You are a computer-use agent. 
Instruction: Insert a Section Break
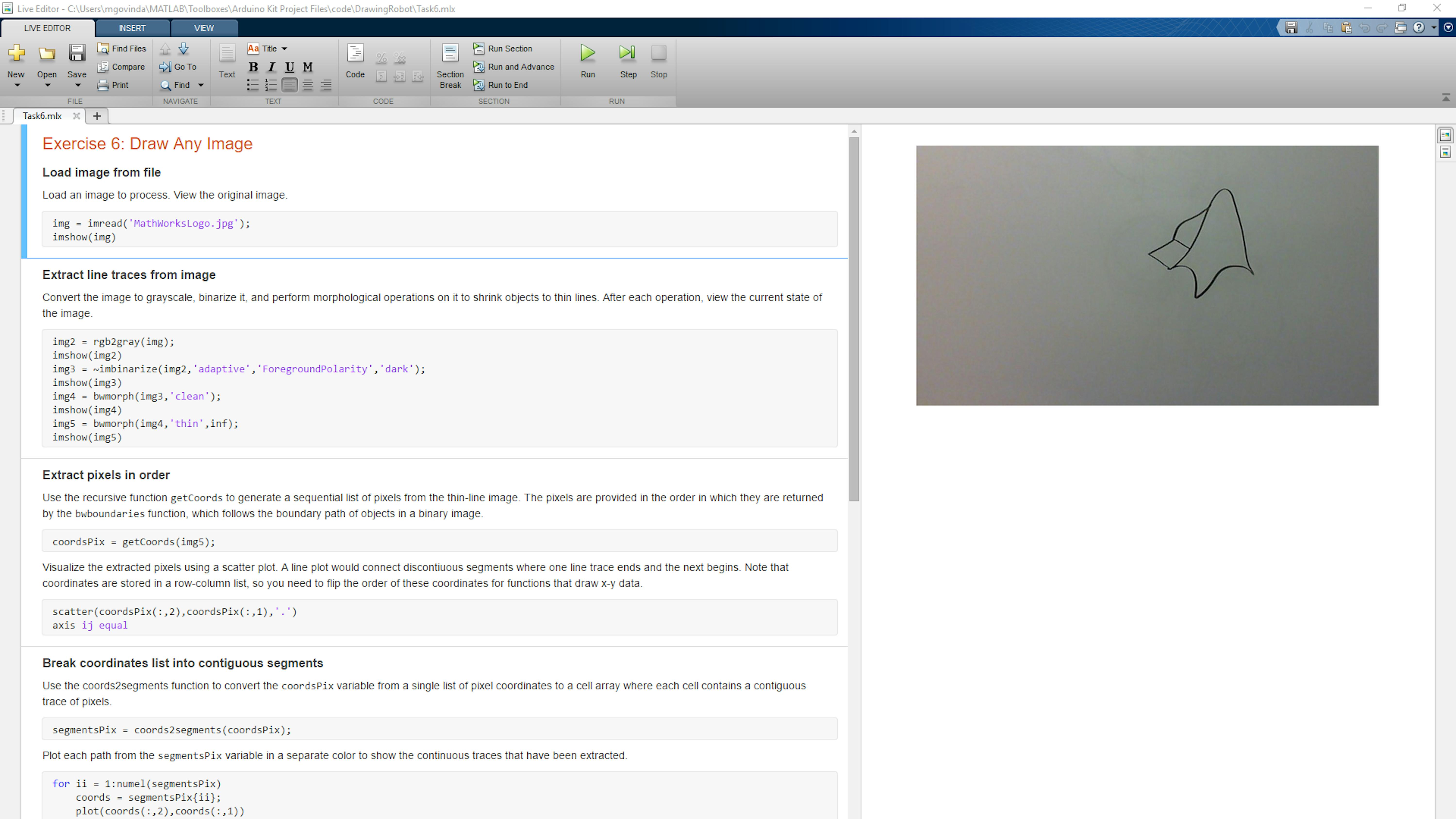point(450,67)
